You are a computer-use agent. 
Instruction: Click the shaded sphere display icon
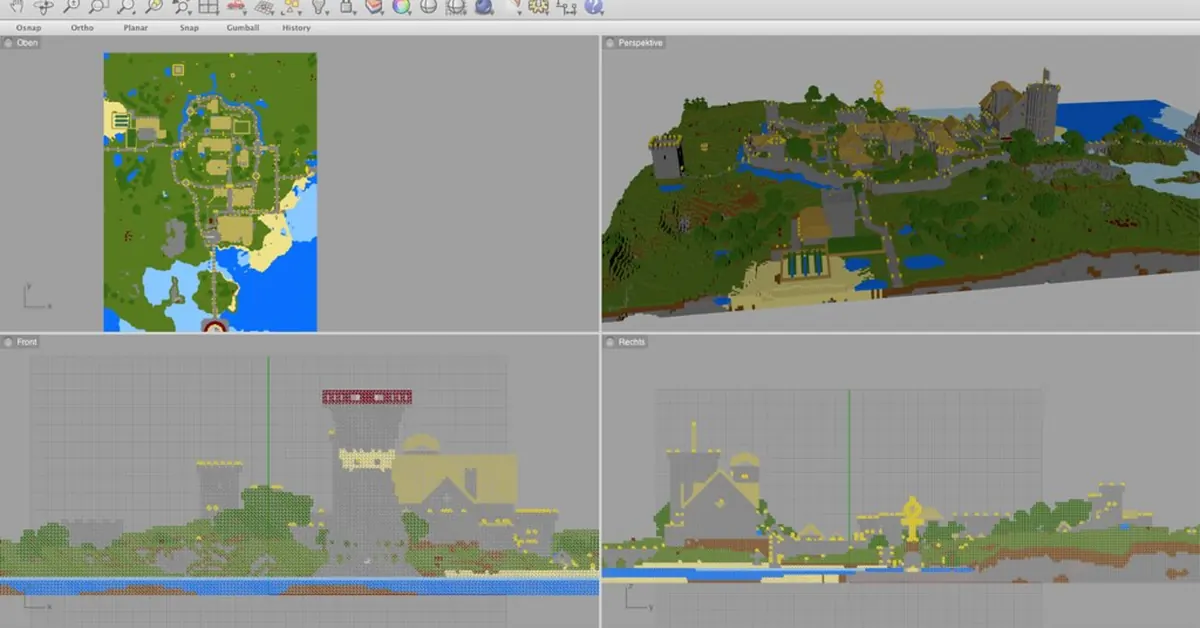point(428,7)
